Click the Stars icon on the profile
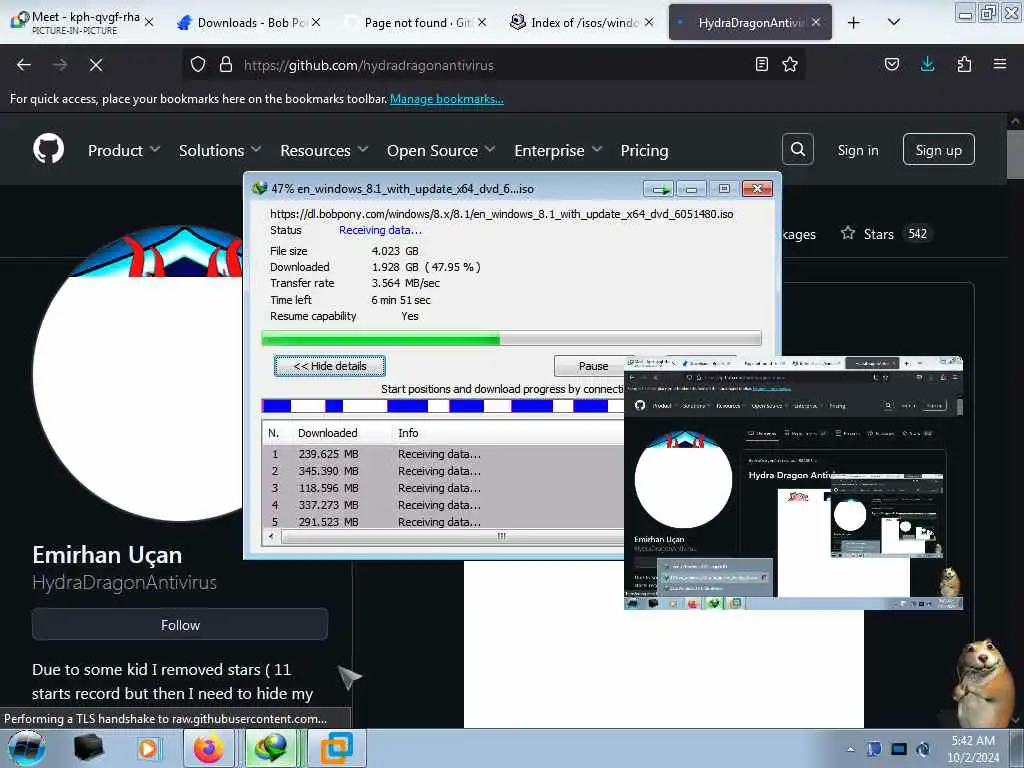 (x=848, y=233)
